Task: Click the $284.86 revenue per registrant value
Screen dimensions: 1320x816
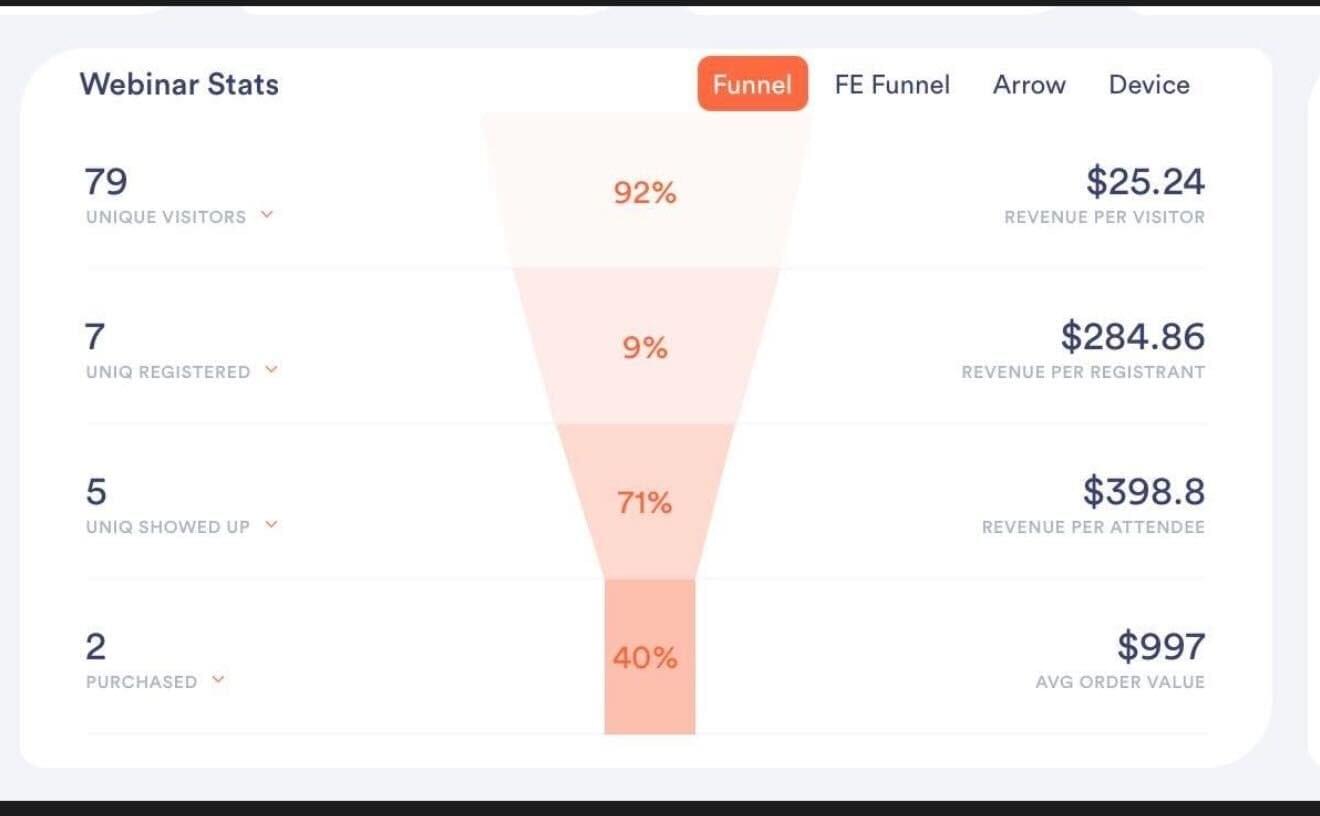Action: coord(1132,337)
